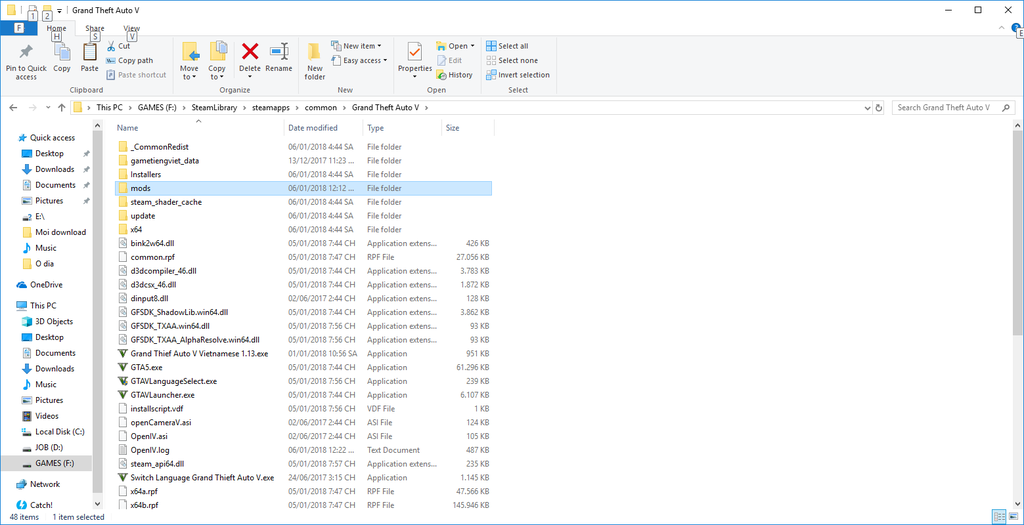Open the File tab
Viewport: 1024px width, 525px height.
coord(19,28)
